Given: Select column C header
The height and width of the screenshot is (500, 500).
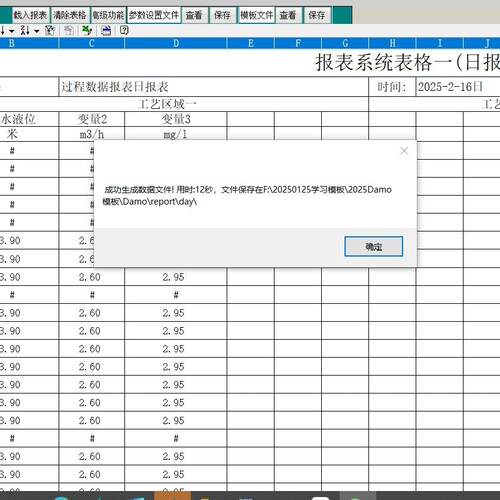Looking at the screenshot, I should point(92,43).
